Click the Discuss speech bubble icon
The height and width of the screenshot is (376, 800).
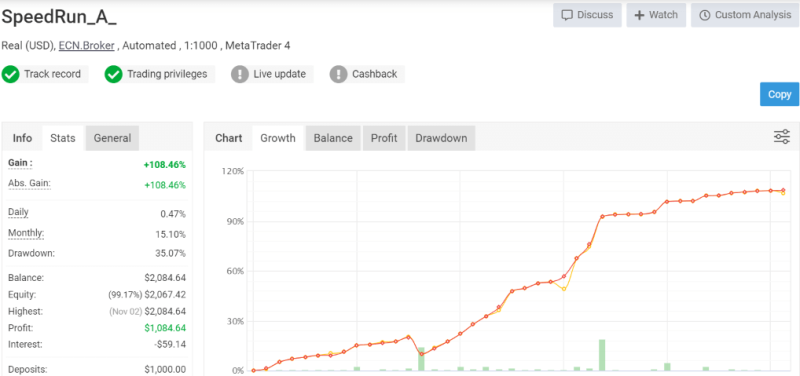click(x=567, y=15)
